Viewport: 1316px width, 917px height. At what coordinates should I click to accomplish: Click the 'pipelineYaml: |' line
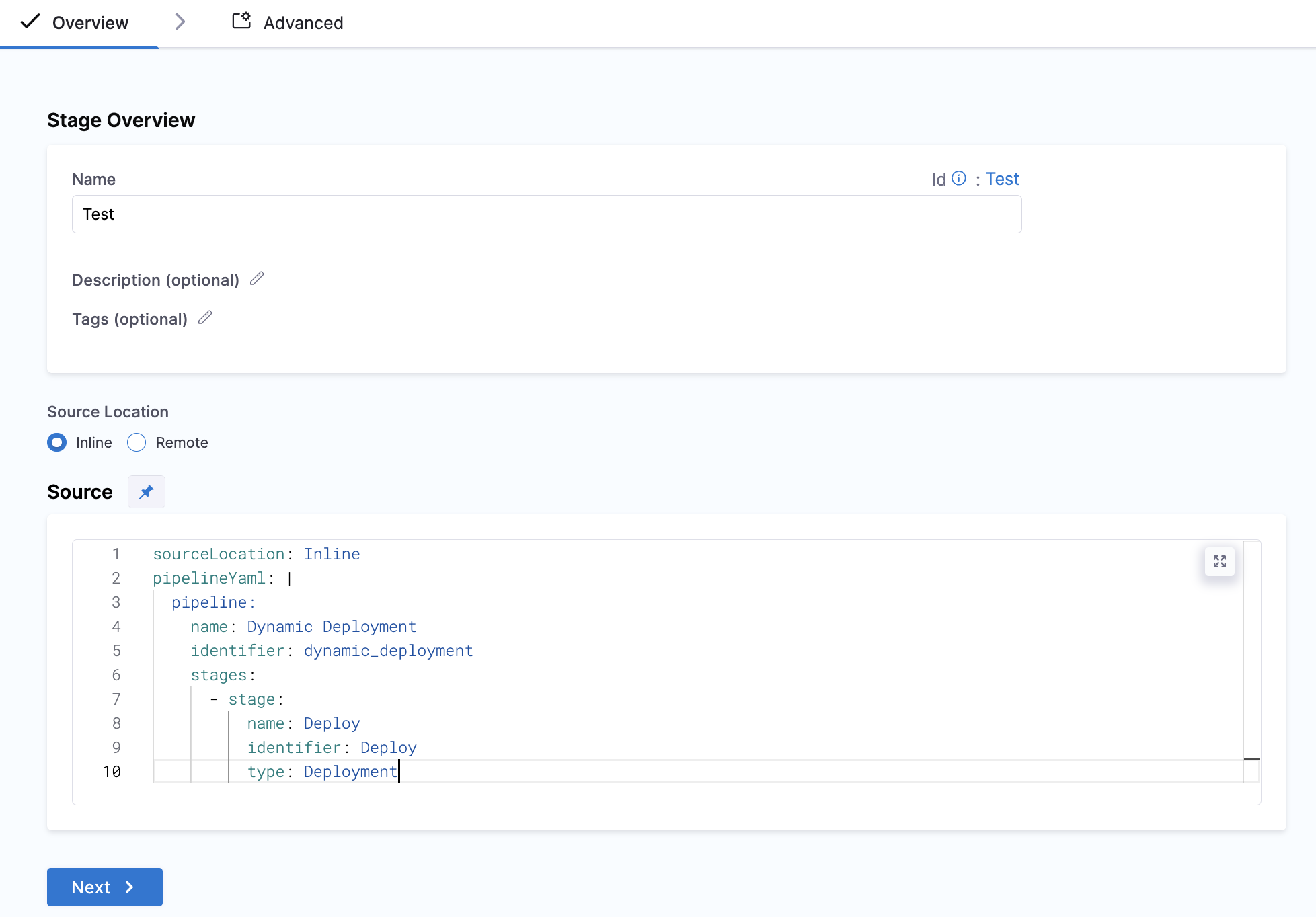[x=223, y=578]
